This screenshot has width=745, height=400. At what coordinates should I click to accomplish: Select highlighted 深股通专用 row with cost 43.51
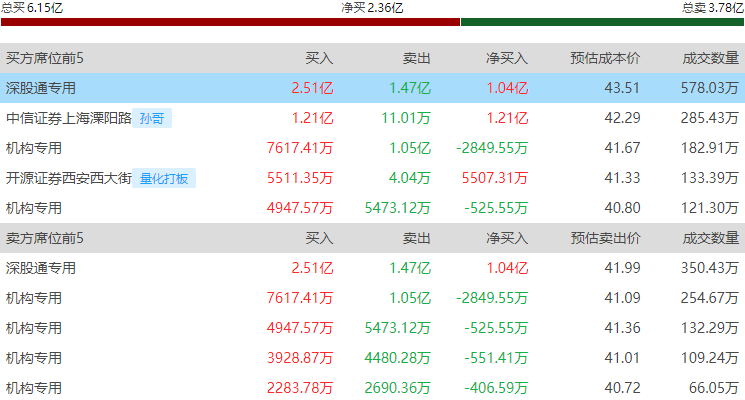coord(372,88)
